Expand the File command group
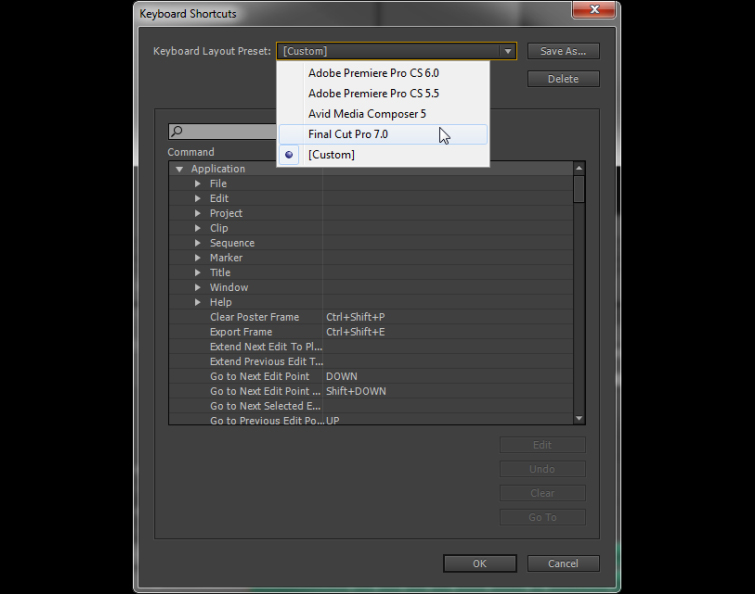 tap(197, 183)
